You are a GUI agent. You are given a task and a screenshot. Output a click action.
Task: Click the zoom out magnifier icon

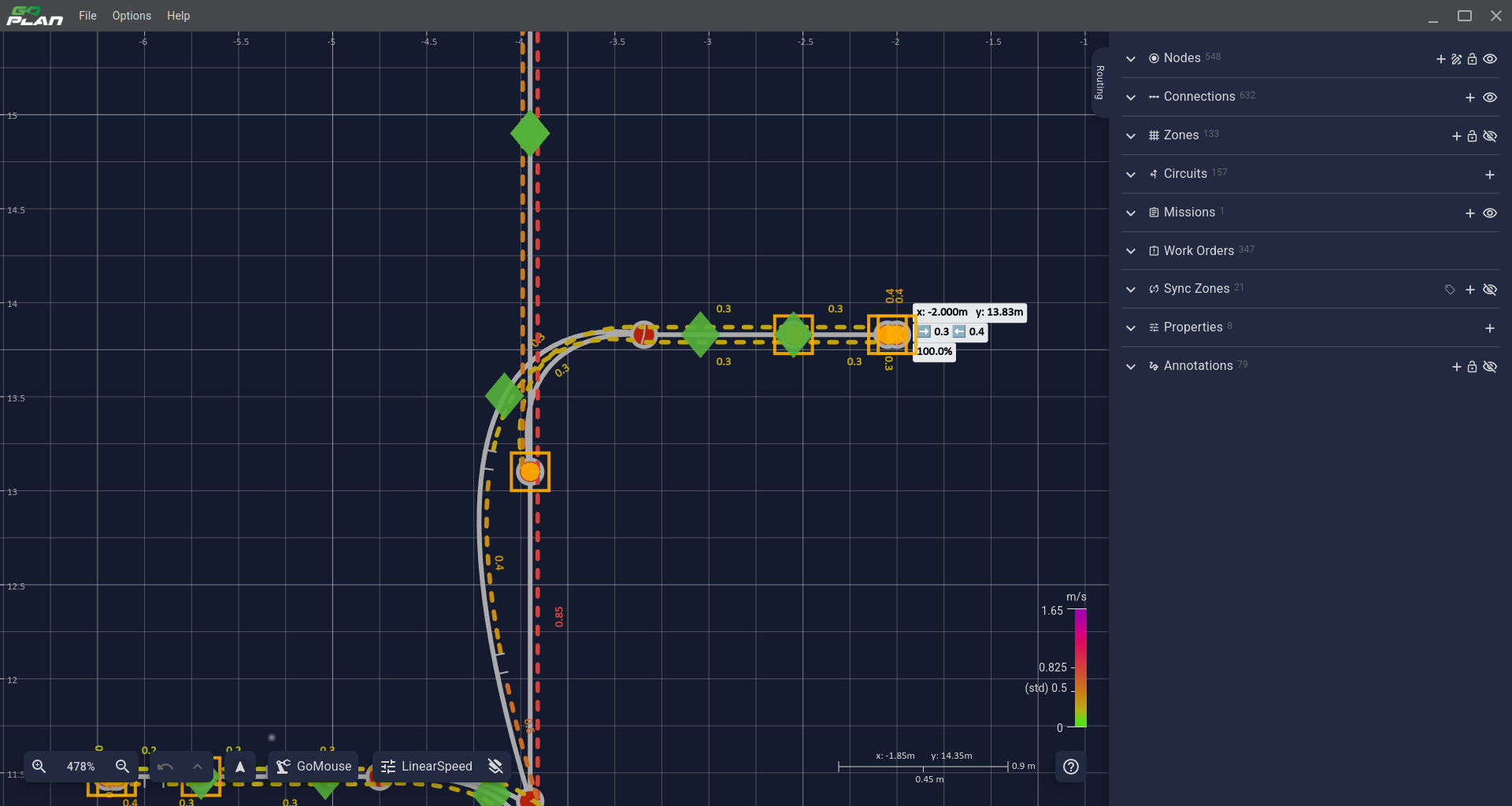coord(122,766)
